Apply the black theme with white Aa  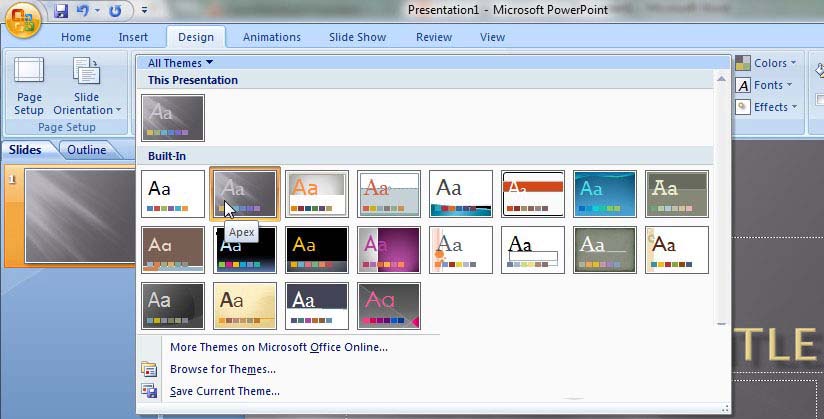point(245,250)
